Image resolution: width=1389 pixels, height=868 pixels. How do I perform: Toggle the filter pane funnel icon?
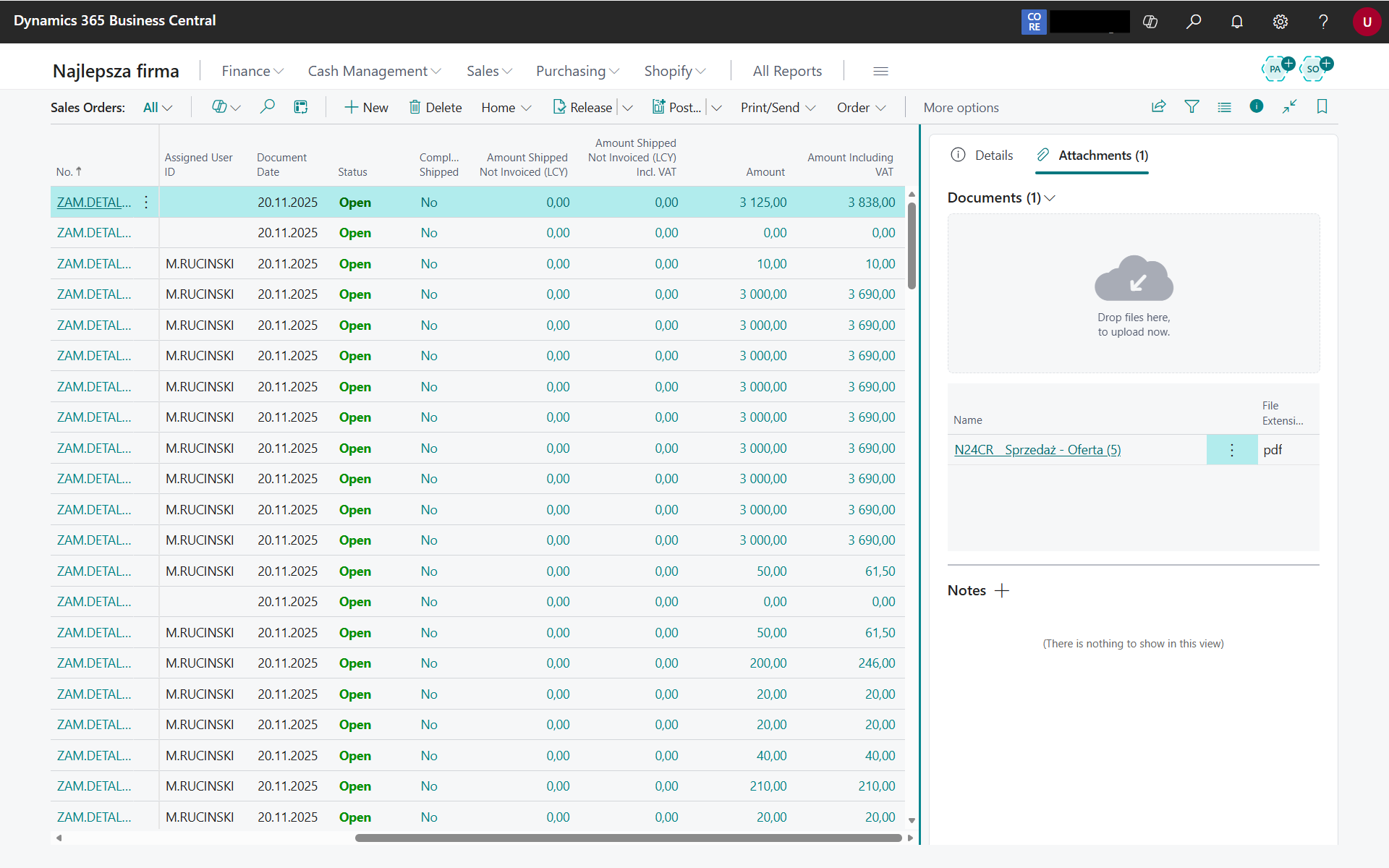point(1192,107)
